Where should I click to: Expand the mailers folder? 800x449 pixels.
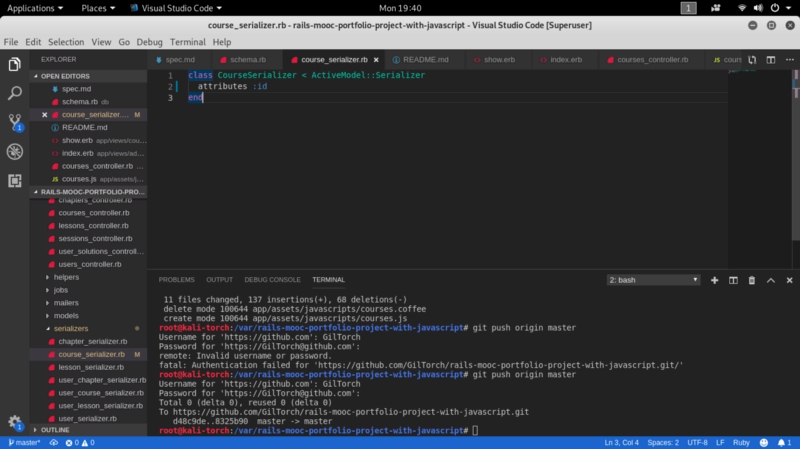coord(66,303)
